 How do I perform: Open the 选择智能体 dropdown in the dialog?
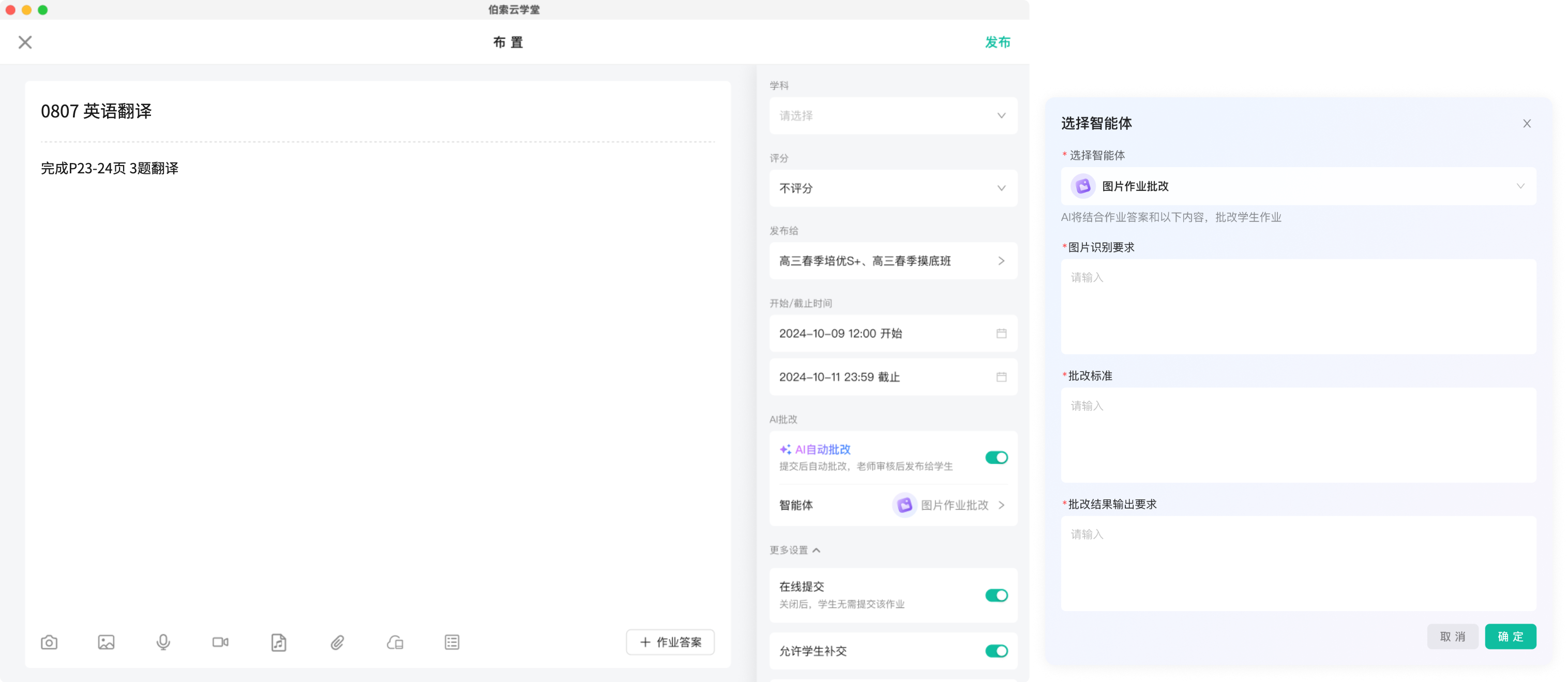[1299, 186]
